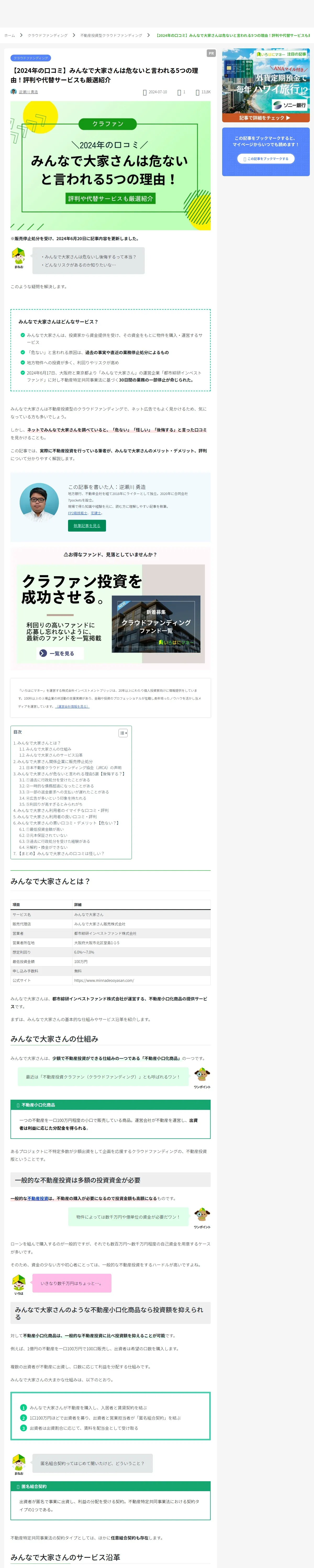Click step 3 number circle in green list
Screen dimensions: 314x1568
point(24,1428)
